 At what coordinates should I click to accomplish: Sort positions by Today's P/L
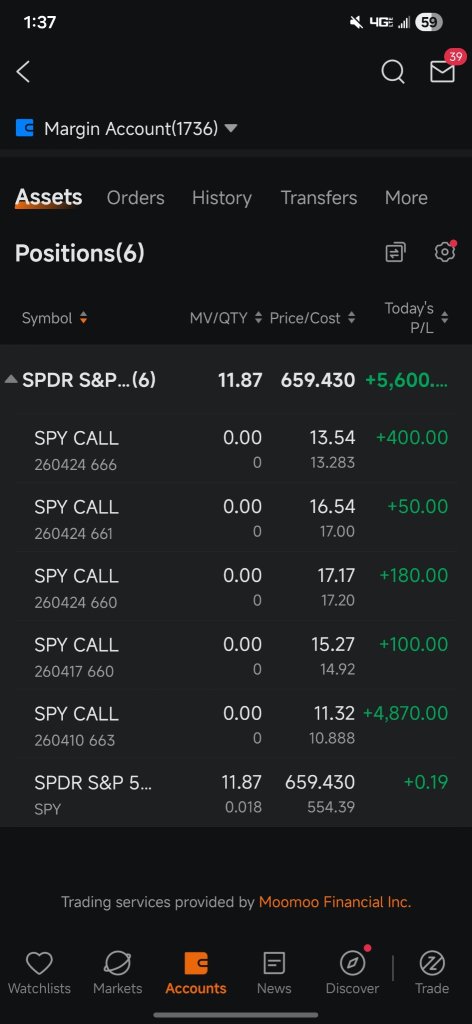pos(417,318)
